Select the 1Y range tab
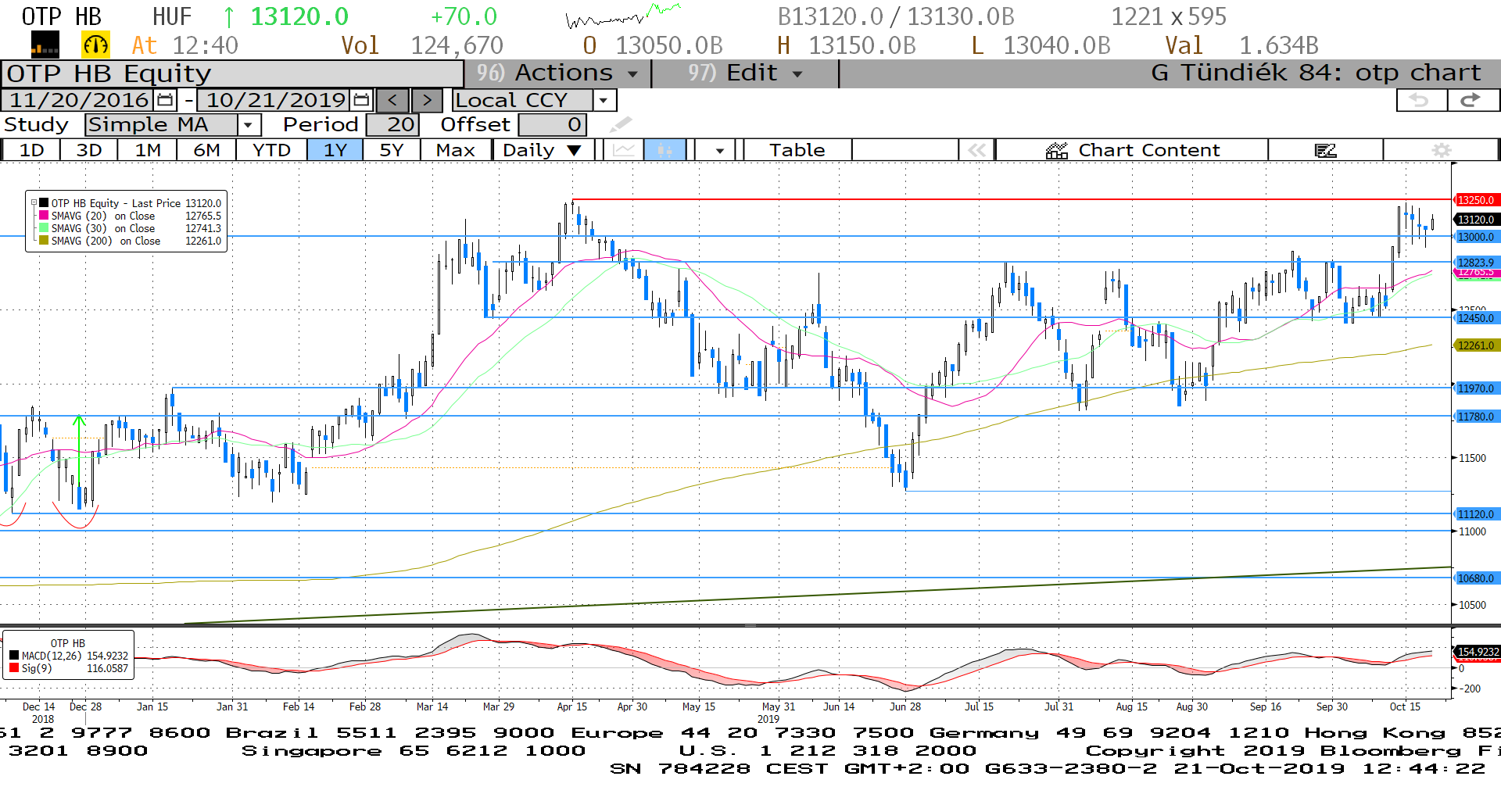Viewport: 1501px width, 812px height. coord(335,150)
